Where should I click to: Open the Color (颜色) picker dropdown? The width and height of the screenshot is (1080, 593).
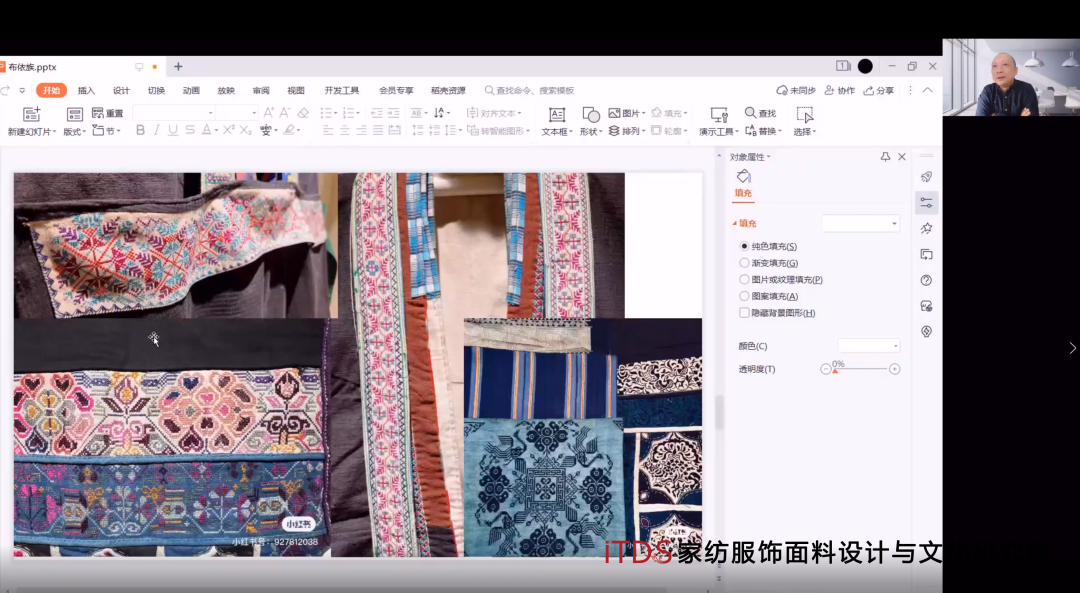[869, 346]
